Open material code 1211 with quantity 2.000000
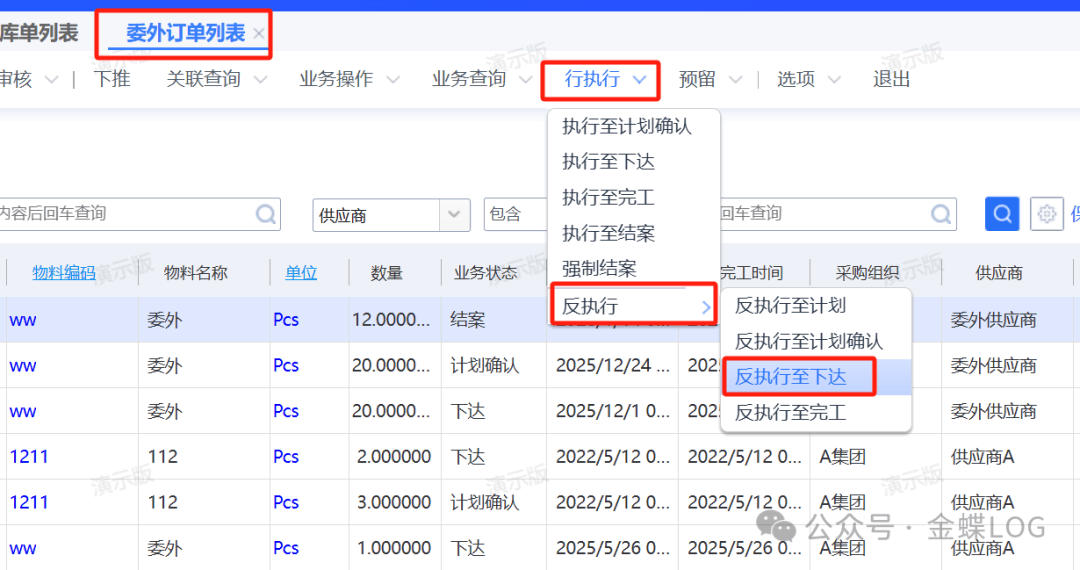Viewport: 1080px width, 570px height. pos(29,457)
